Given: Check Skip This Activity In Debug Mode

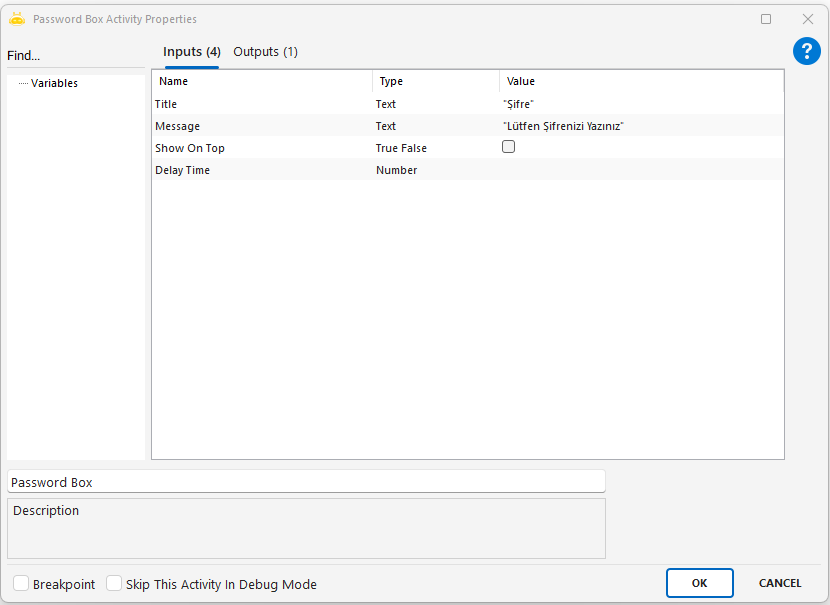Looking at the screenshot, I should click(114, 584).
